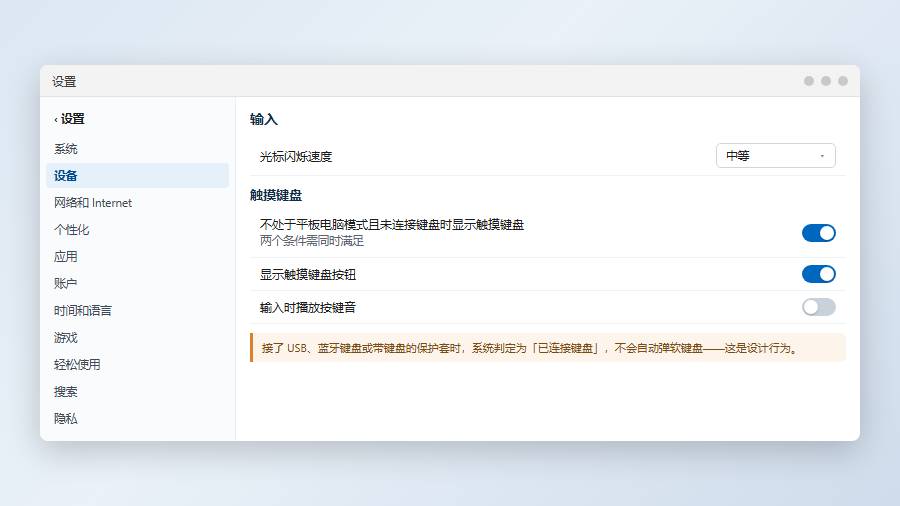Click the rightmost window control dot
The height and width of the screenshot is (506, 900).
click(x=843, y=81)
